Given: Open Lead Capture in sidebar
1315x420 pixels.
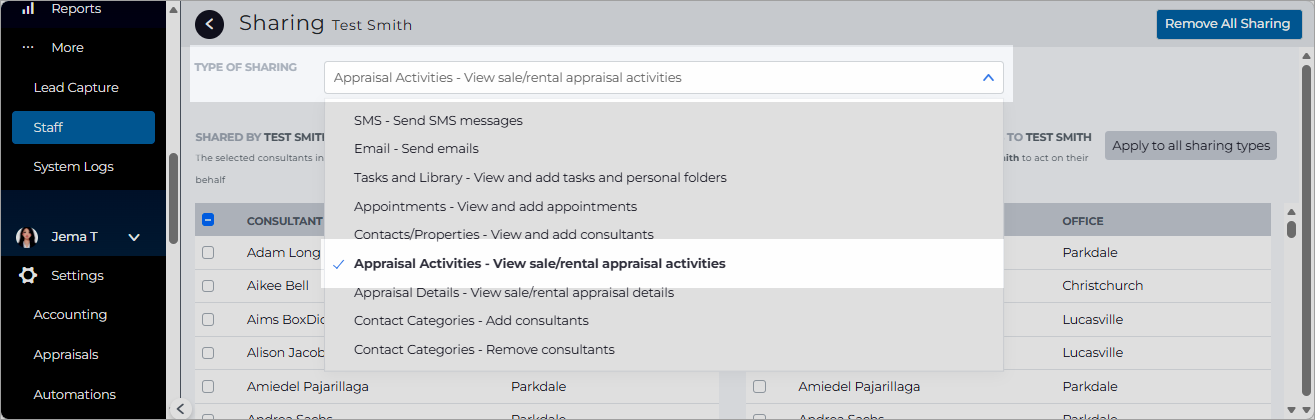Looking at the screenshot, I should [x=76, y=87].
